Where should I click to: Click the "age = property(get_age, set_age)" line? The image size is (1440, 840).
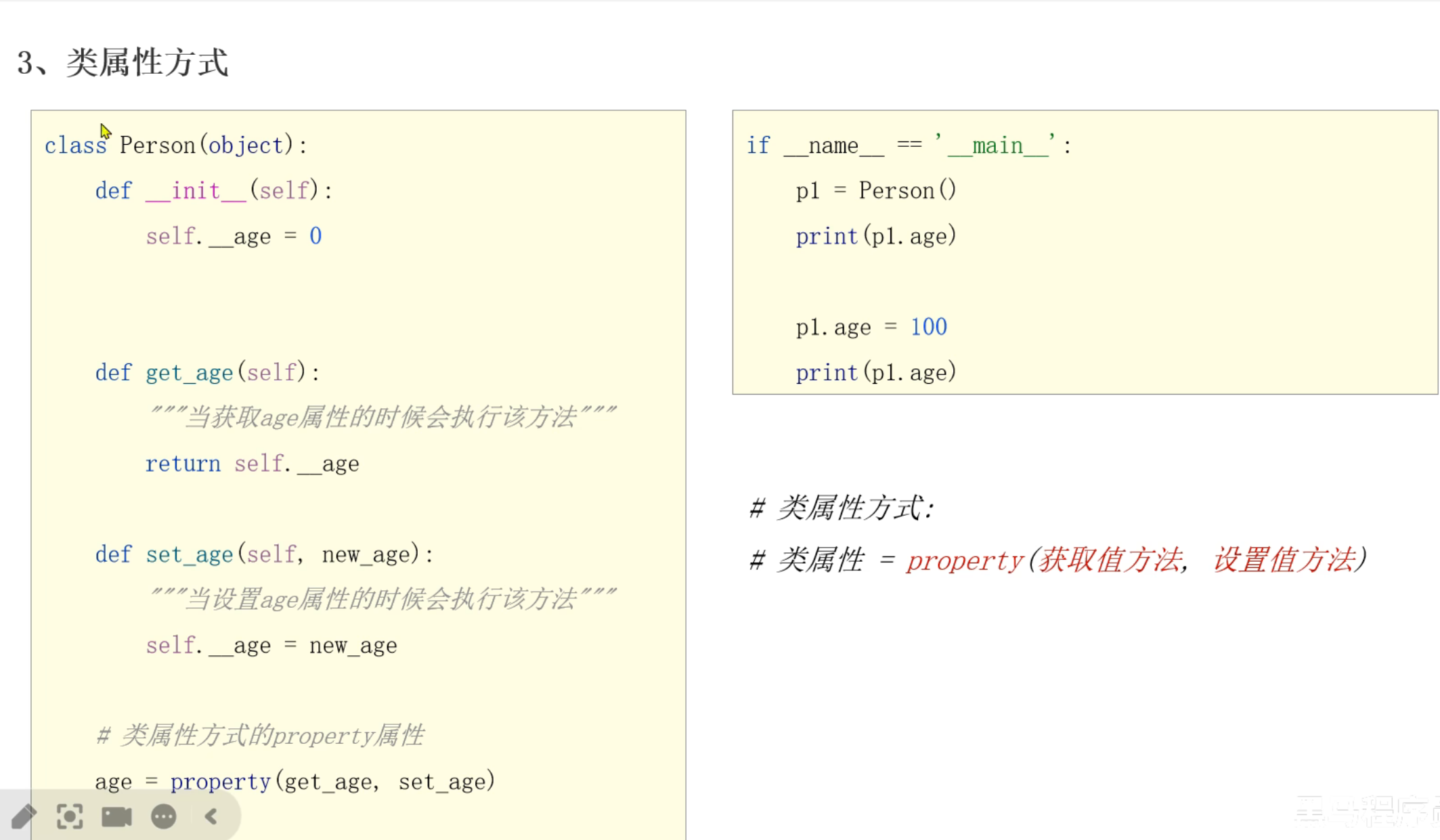(295, 782)
